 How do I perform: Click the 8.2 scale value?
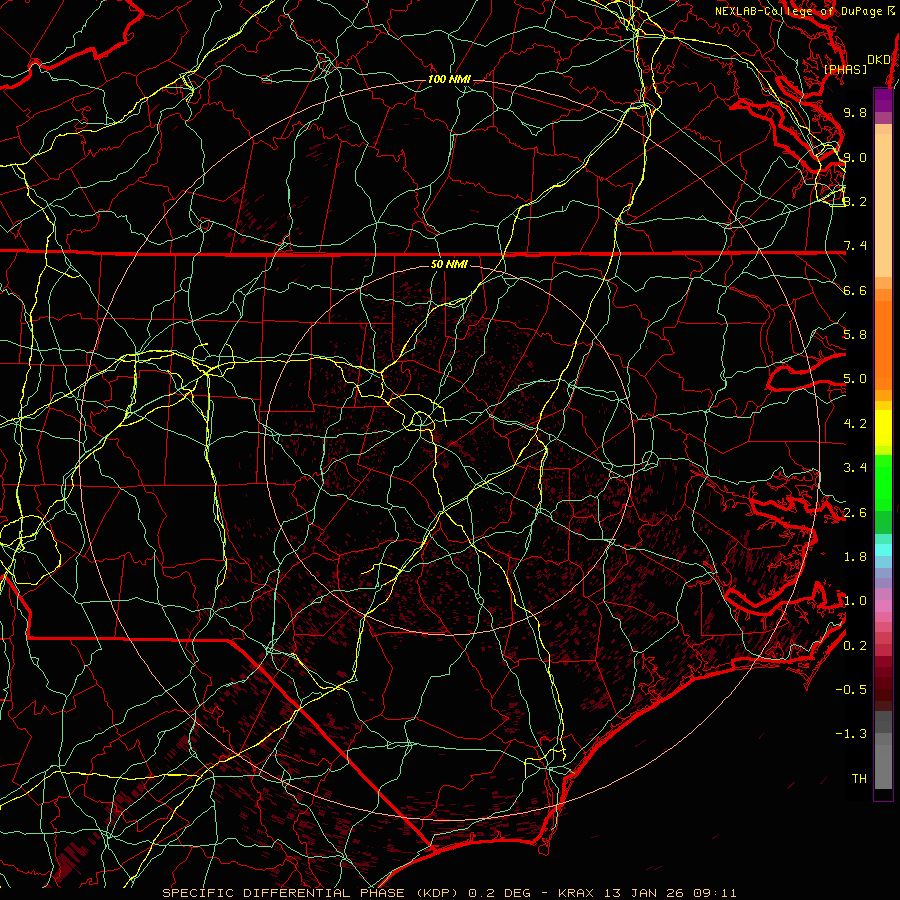(x=855, y=201)
